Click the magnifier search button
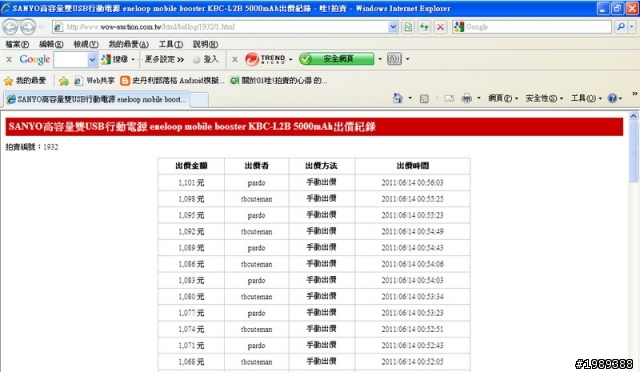This screenshot has width=640, height=372. click(621, 27)
